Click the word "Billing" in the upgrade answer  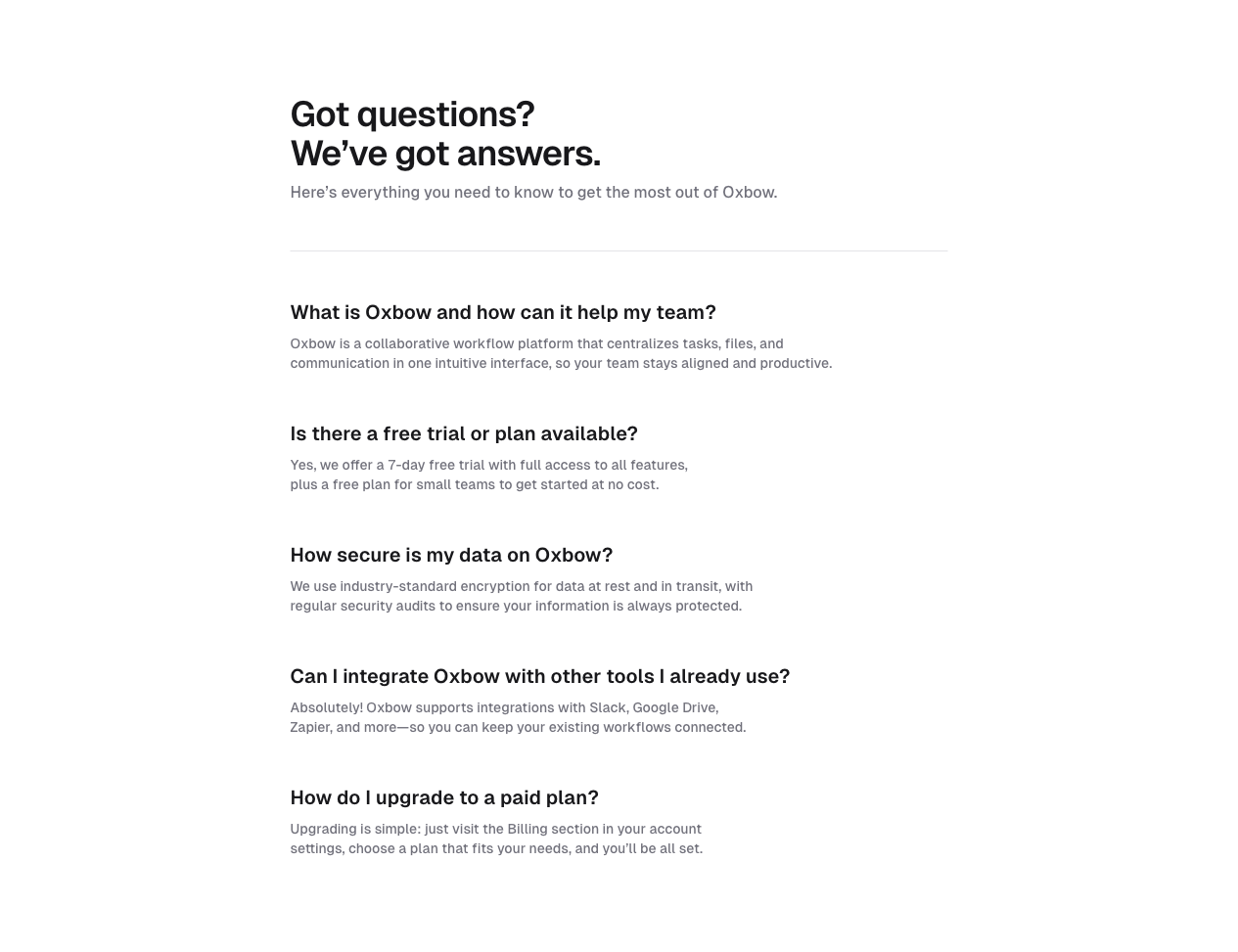(527, 829)
